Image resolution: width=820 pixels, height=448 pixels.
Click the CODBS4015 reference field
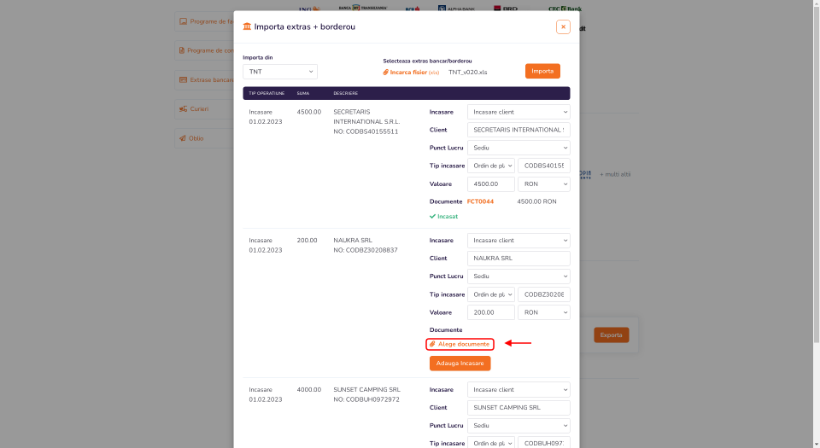point(544,166)
